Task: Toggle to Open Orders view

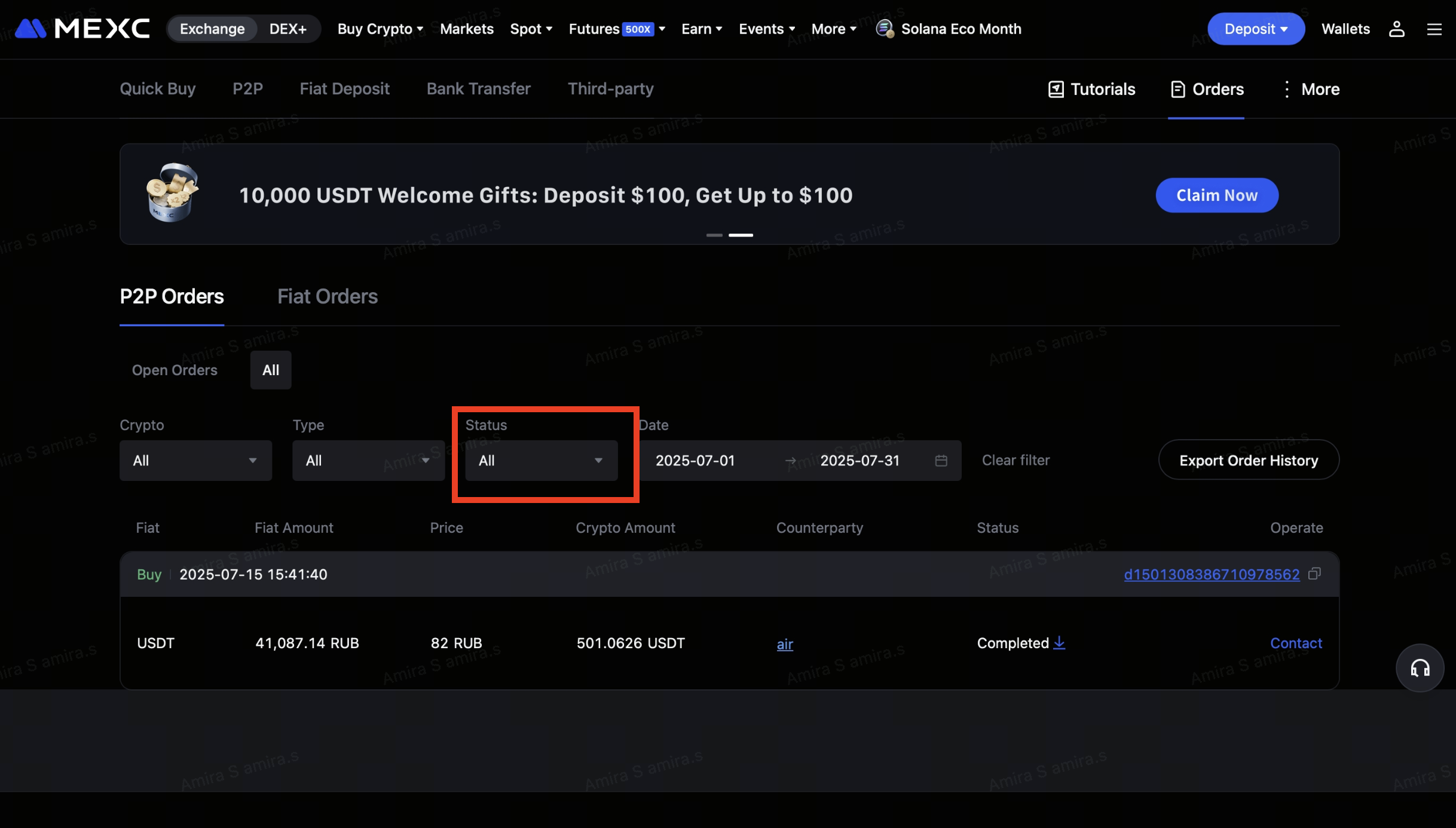Action: (x=175, y=370)
